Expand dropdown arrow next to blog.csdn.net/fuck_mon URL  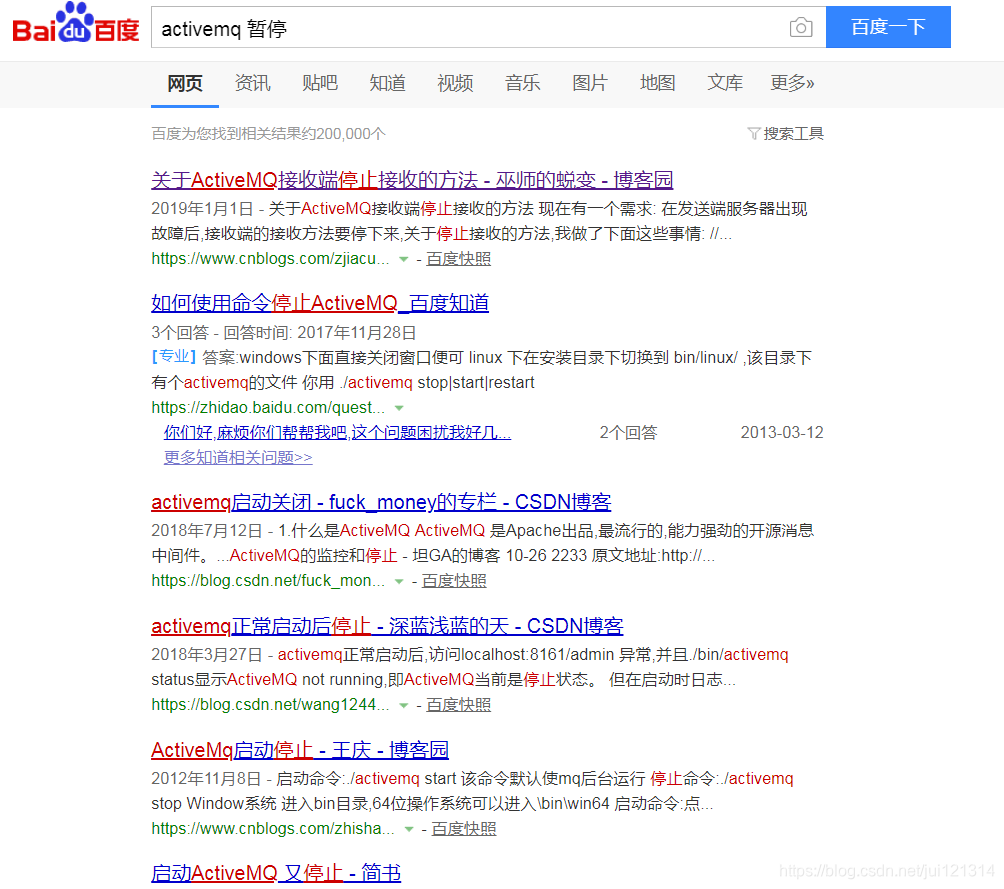click(399, 582)
